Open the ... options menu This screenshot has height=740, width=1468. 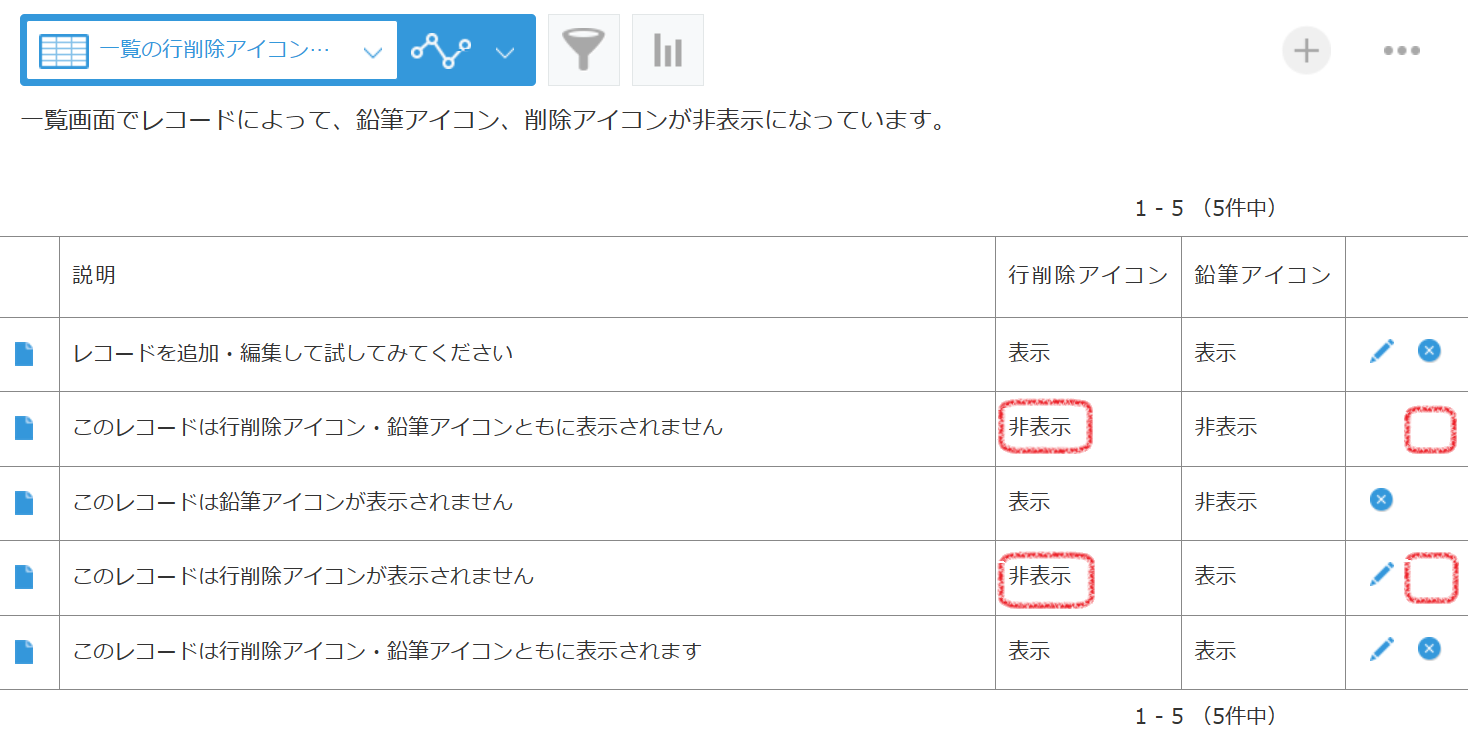pos(1402,49)
